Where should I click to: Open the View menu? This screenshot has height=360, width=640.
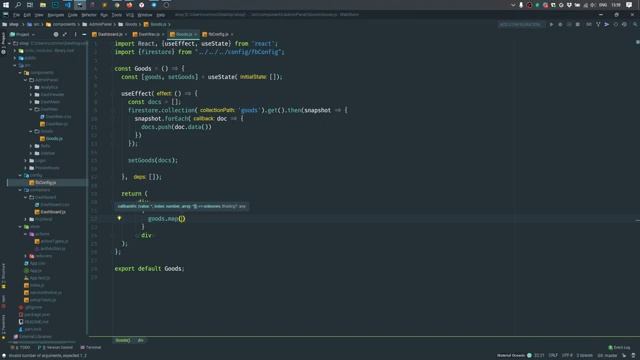tap(39, 15)
